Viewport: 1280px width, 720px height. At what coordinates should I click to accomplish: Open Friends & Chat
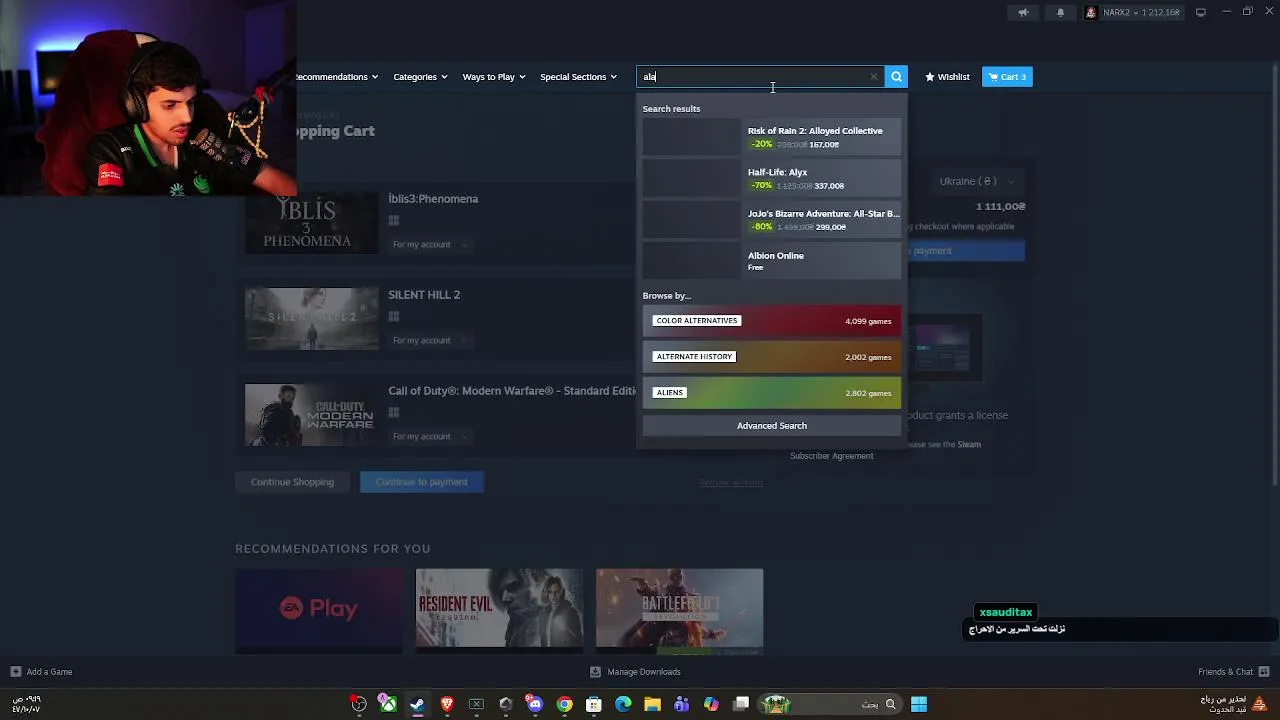(x=1234, y=672)
